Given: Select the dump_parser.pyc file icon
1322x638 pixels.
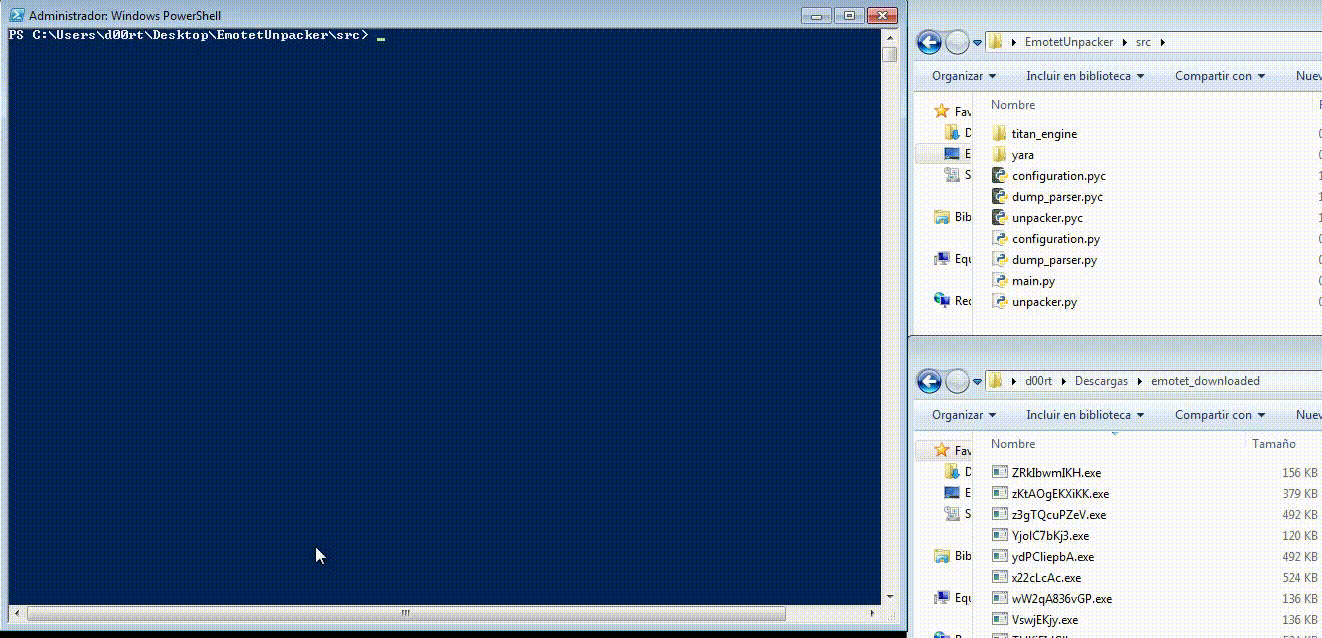Looking at the screenshot, I should [x=999, y=196].
